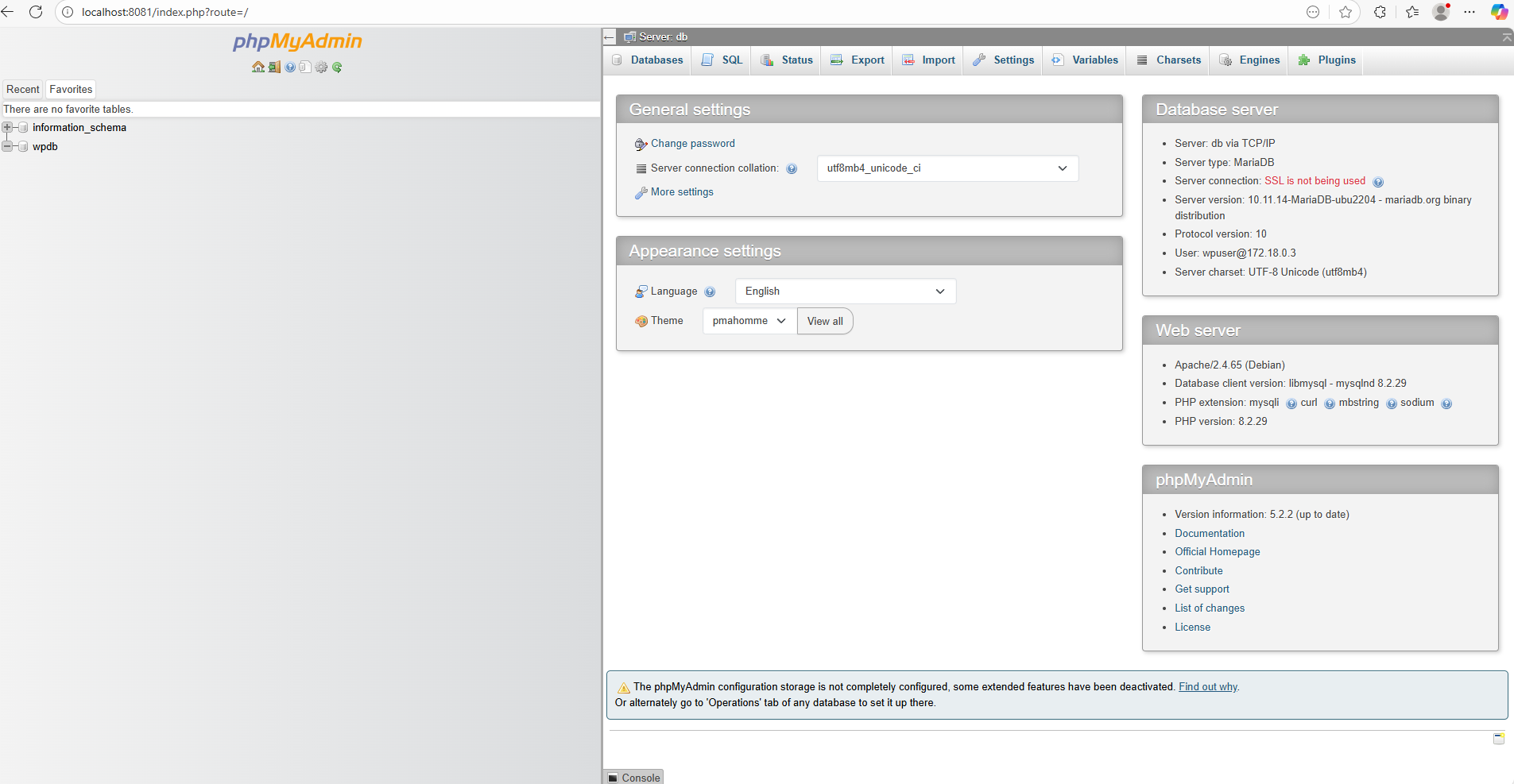The width and height of the screenshot is (1514, 784).
Task: Switch to the SQL tab
Action: pyautogui.click(x=722, y=60)
